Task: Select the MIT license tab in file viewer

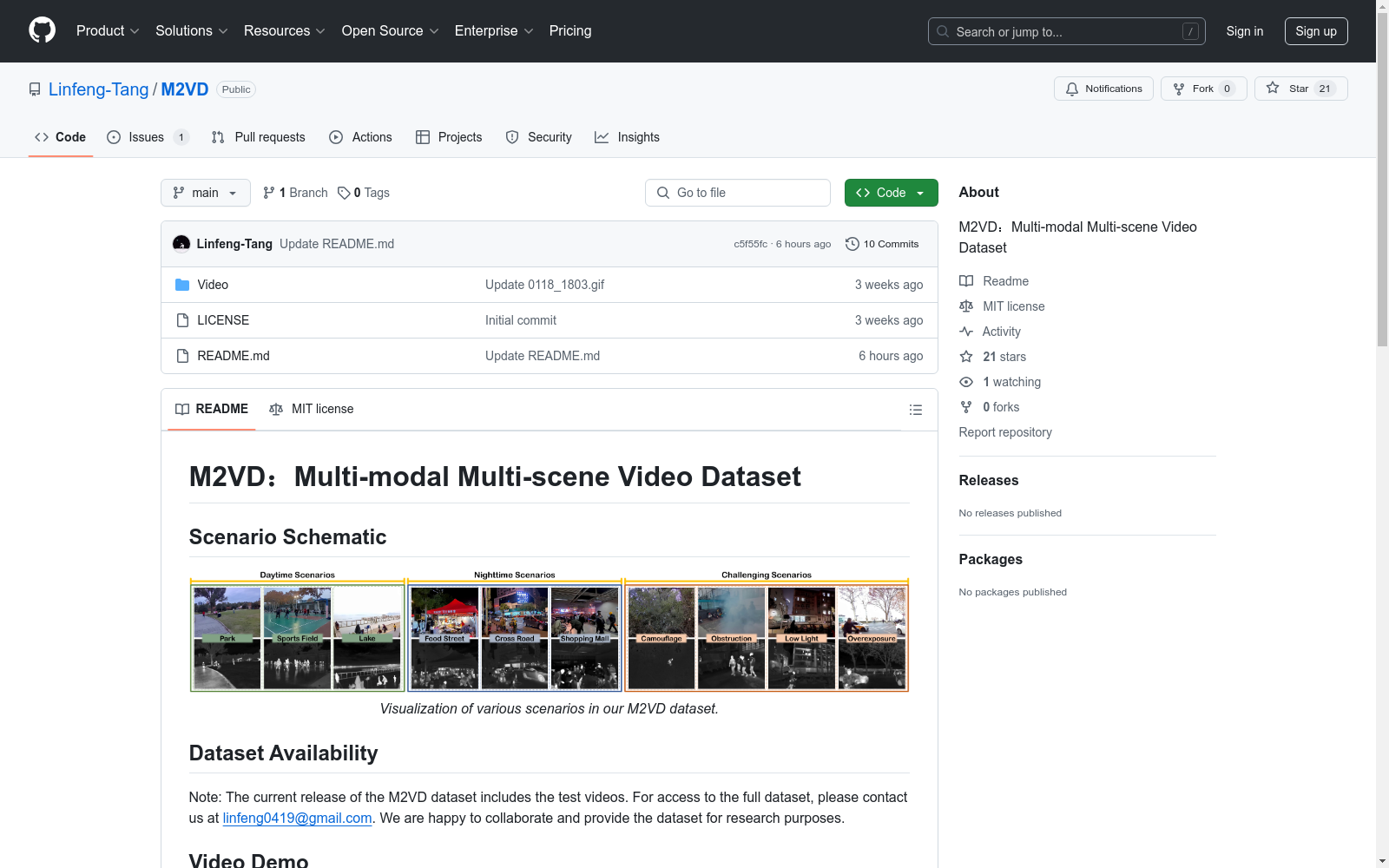Action: tap(312, 409)
